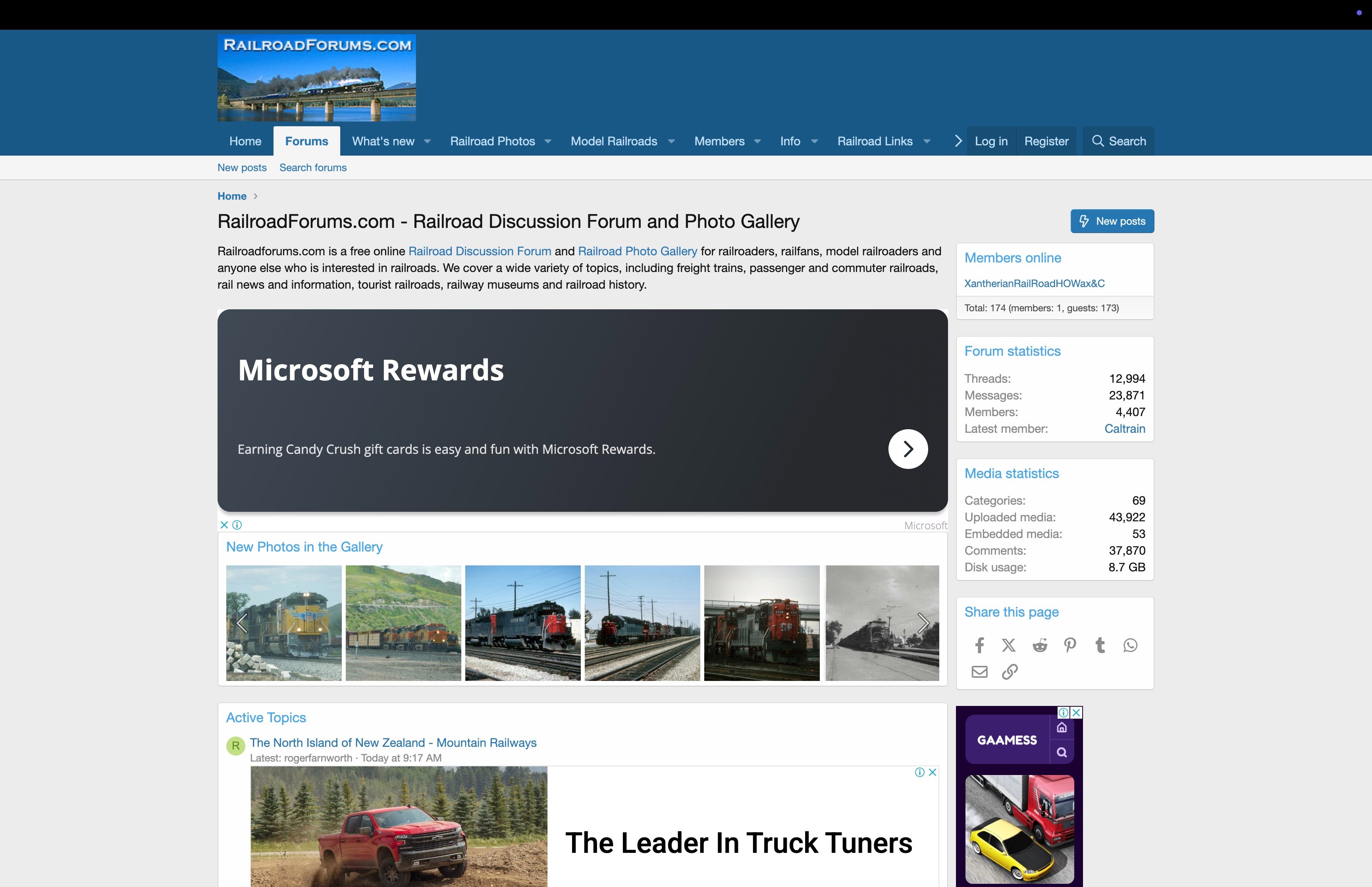
Task: Close the truck tuners ad
Action: (933, 772)
